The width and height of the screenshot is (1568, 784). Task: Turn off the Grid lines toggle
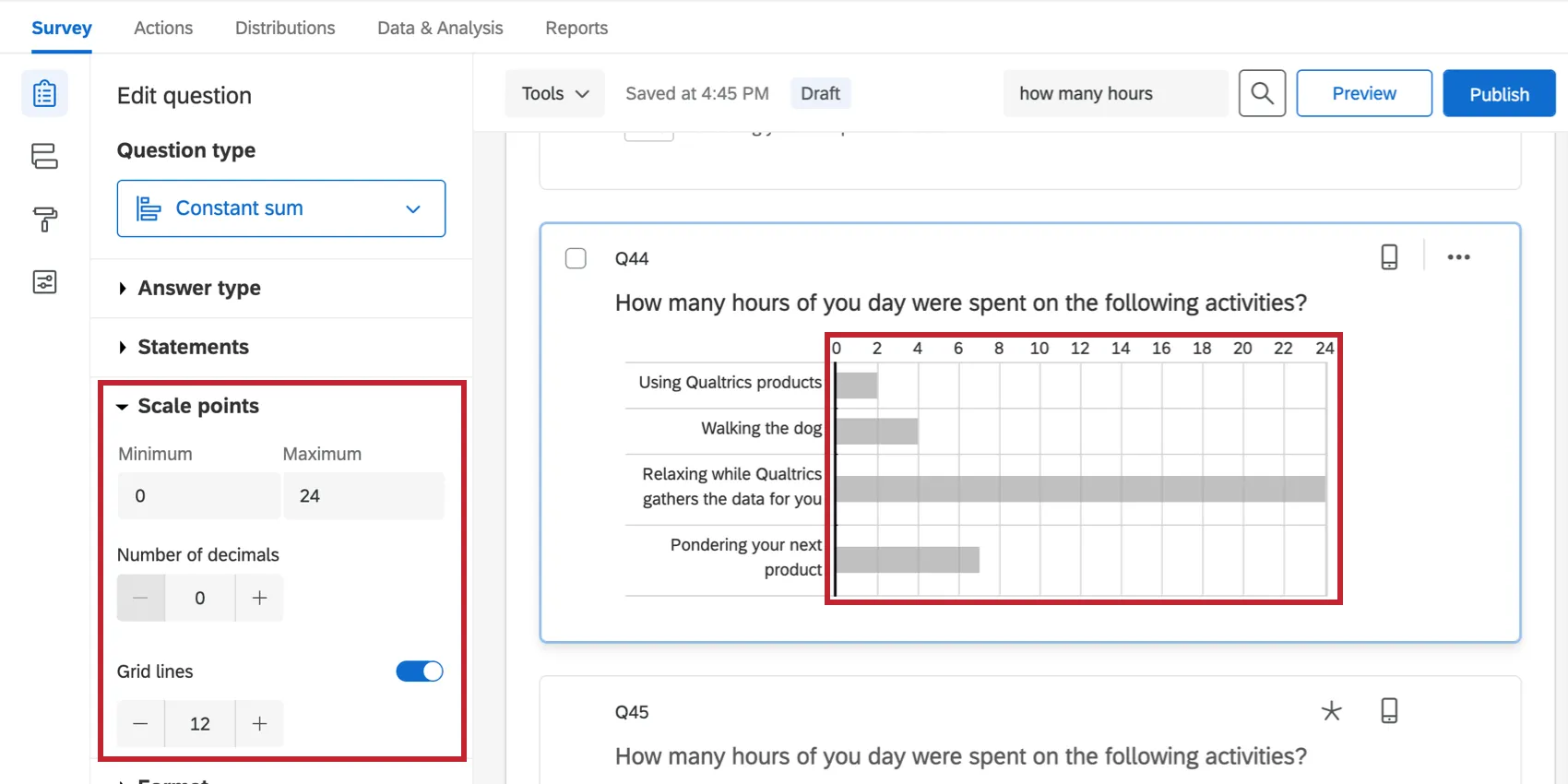[x=420, y=671]
